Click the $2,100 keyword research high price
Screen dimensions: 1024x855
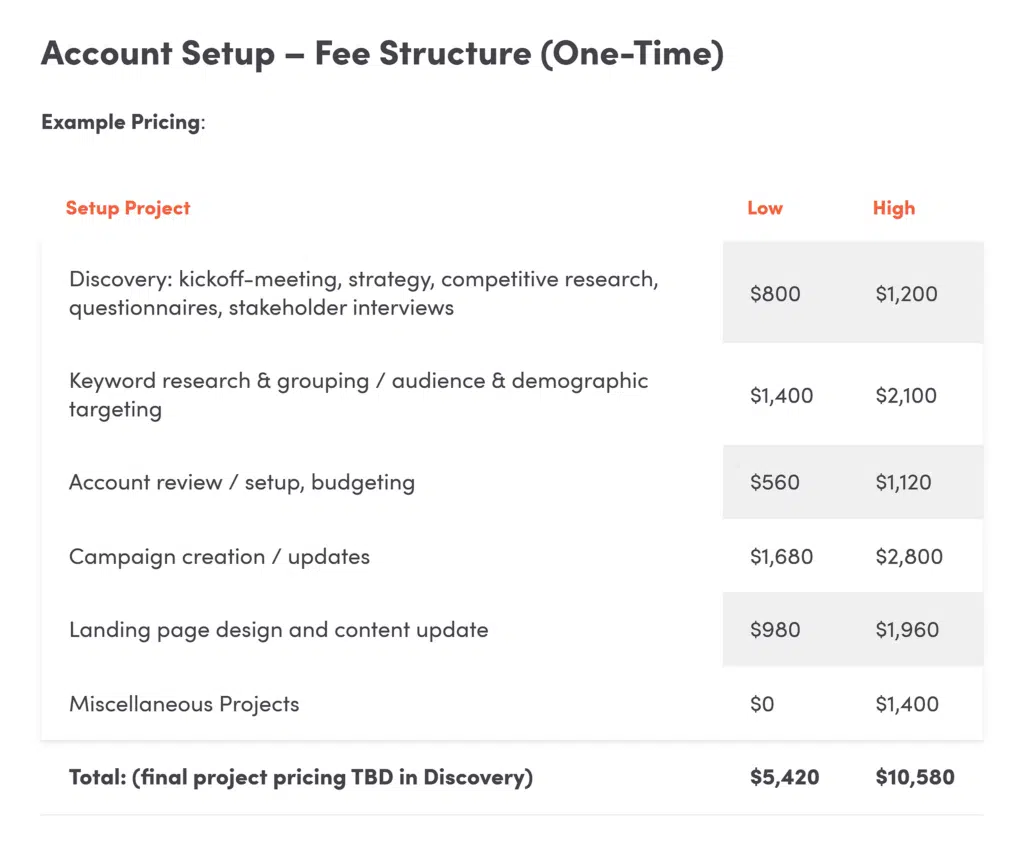(906, 396)
